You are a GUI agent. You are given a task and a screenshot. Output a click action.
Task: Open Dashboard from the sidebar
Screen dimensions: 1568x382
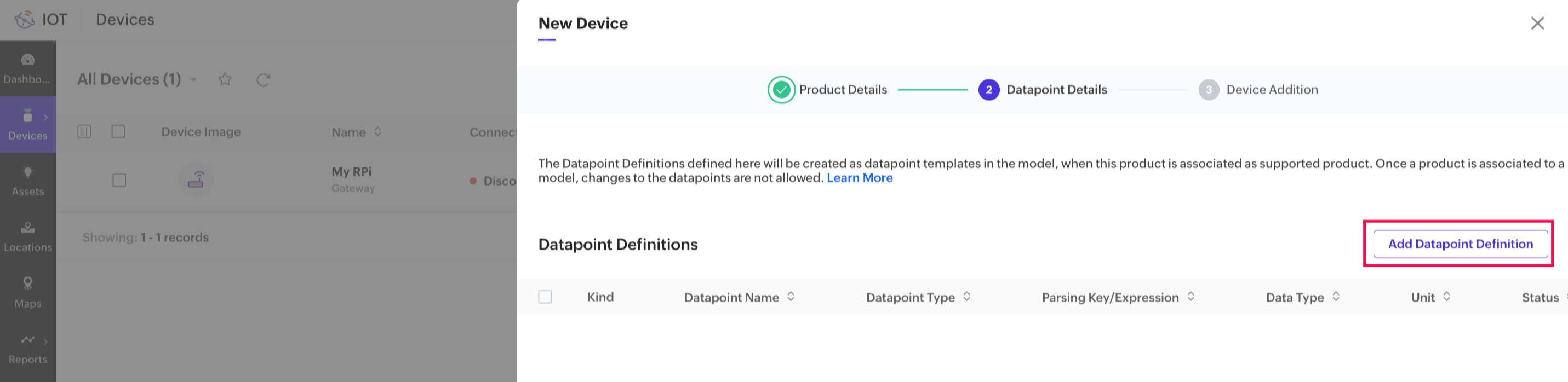click(x=27, y=68)
